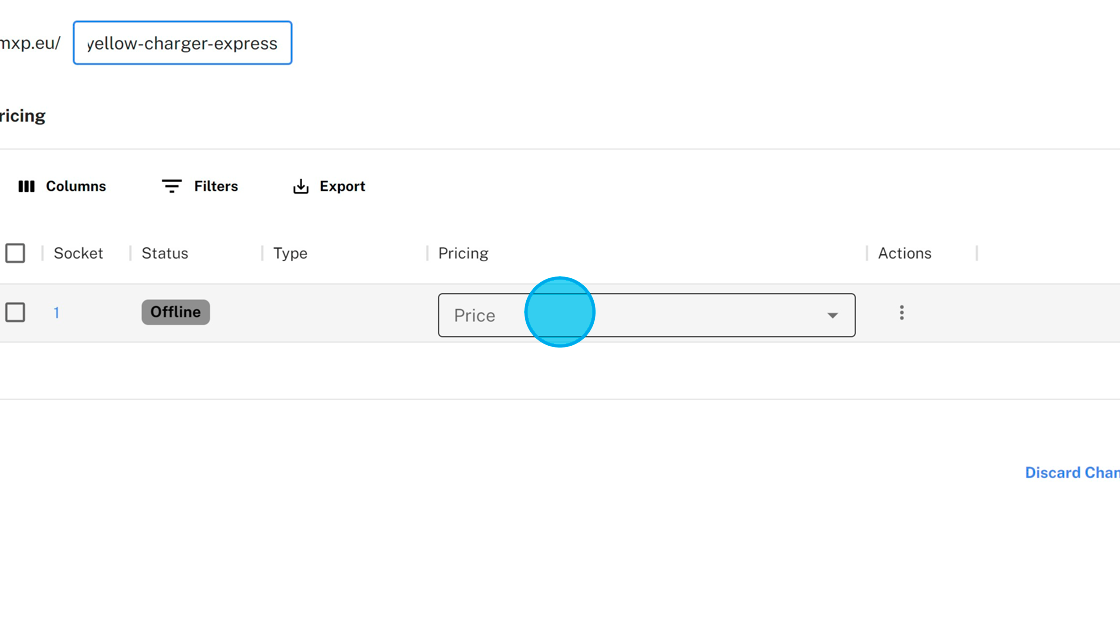This screenshot has height=626, width=1120.
Task: Open the Filters panel icon
Action: click(172, 187)
